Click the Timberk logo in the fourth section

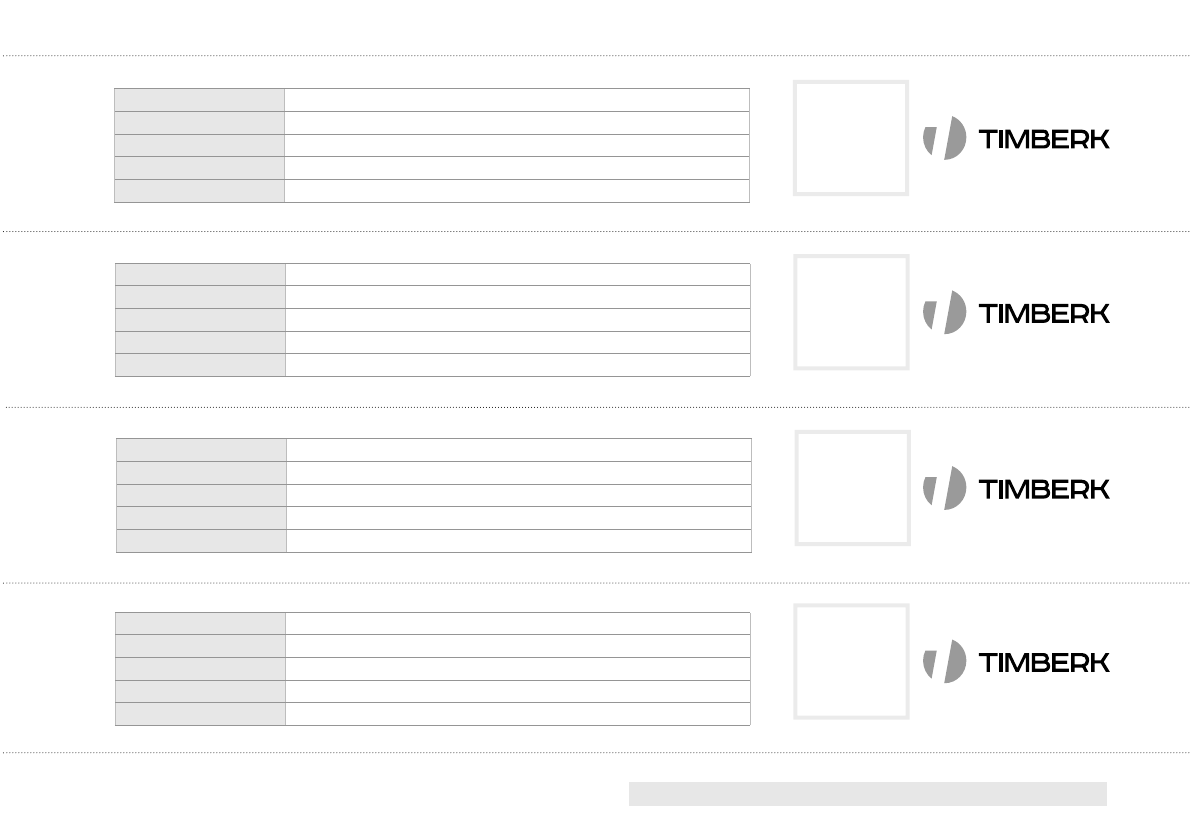[x=1015, y=661]
